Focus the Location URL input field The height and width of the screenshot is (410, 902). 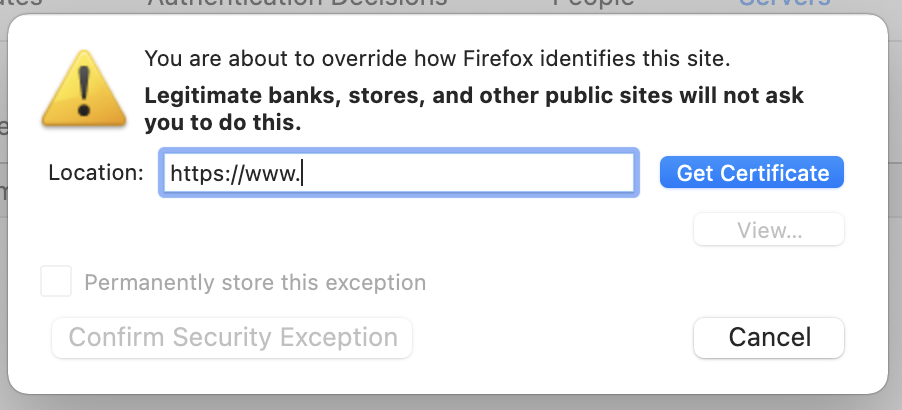399,173
